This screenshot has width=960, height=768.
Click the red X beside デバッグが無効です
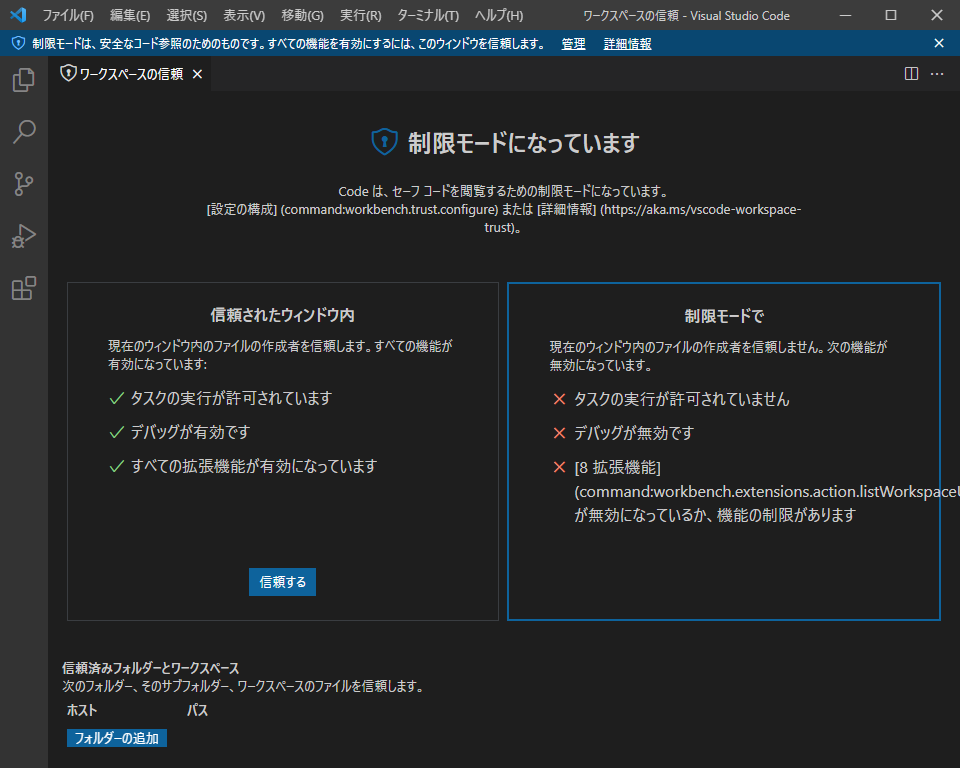[559, 433]
